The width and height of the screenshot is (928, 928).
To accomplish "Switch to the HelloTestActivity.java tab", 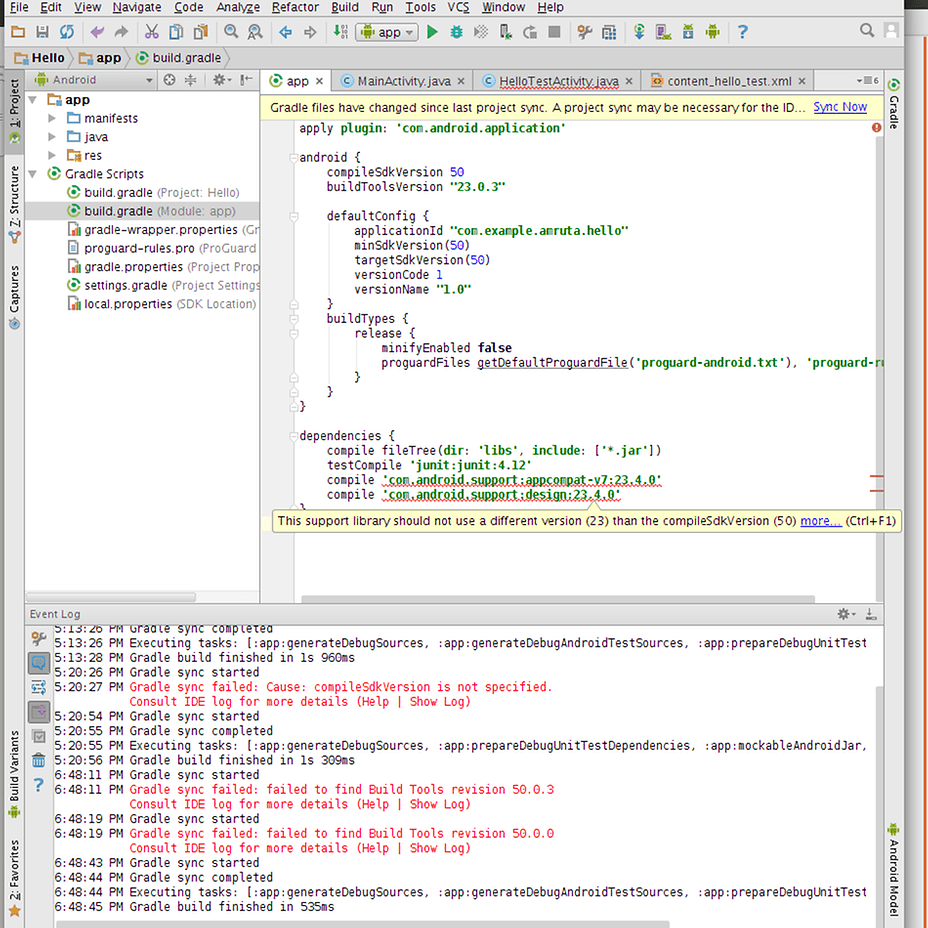I will tap(558, 81).
